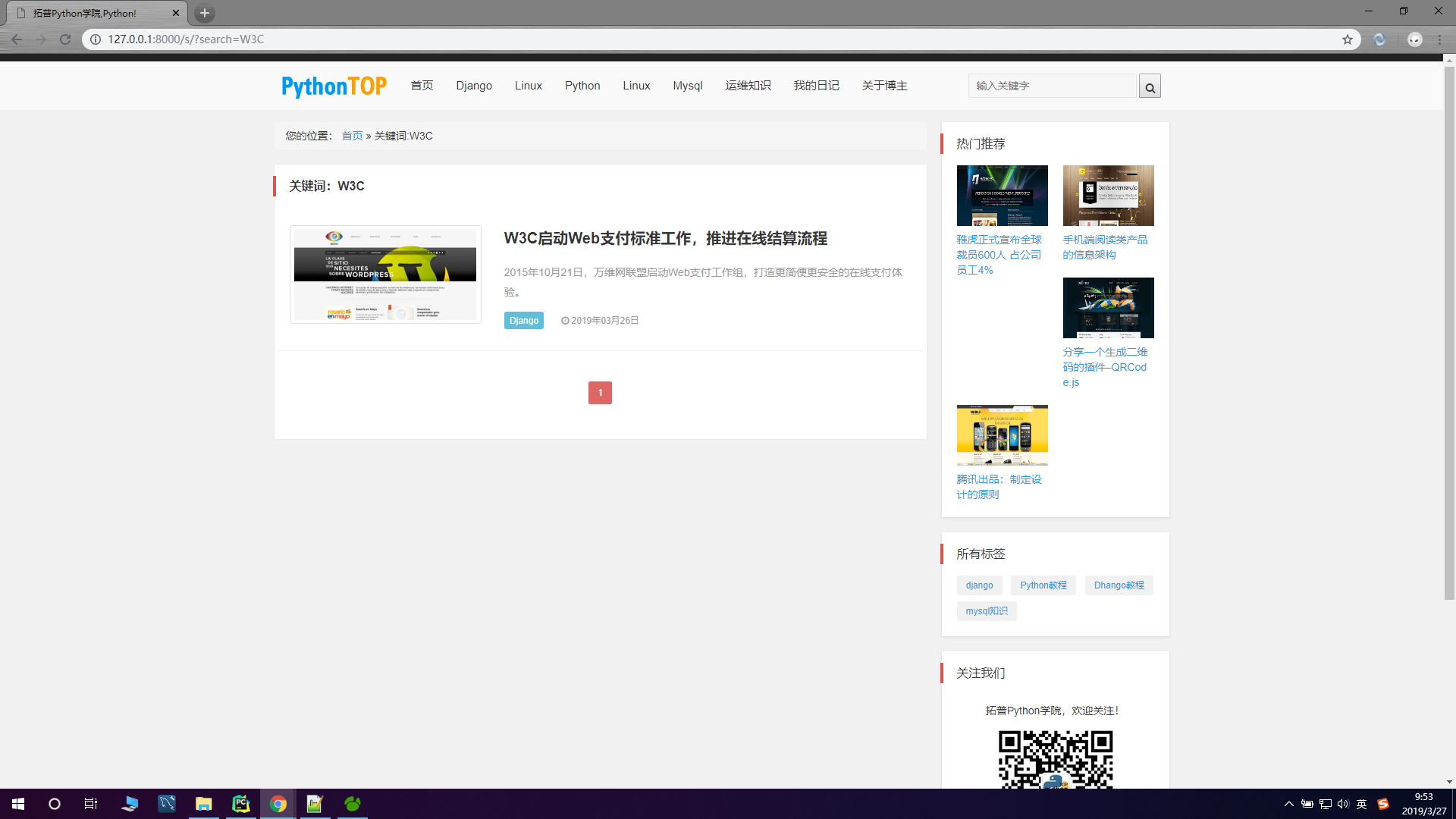Click the 输入关键字 search field
This screenshot has height=819, width=1456.
pos(1053,86)
